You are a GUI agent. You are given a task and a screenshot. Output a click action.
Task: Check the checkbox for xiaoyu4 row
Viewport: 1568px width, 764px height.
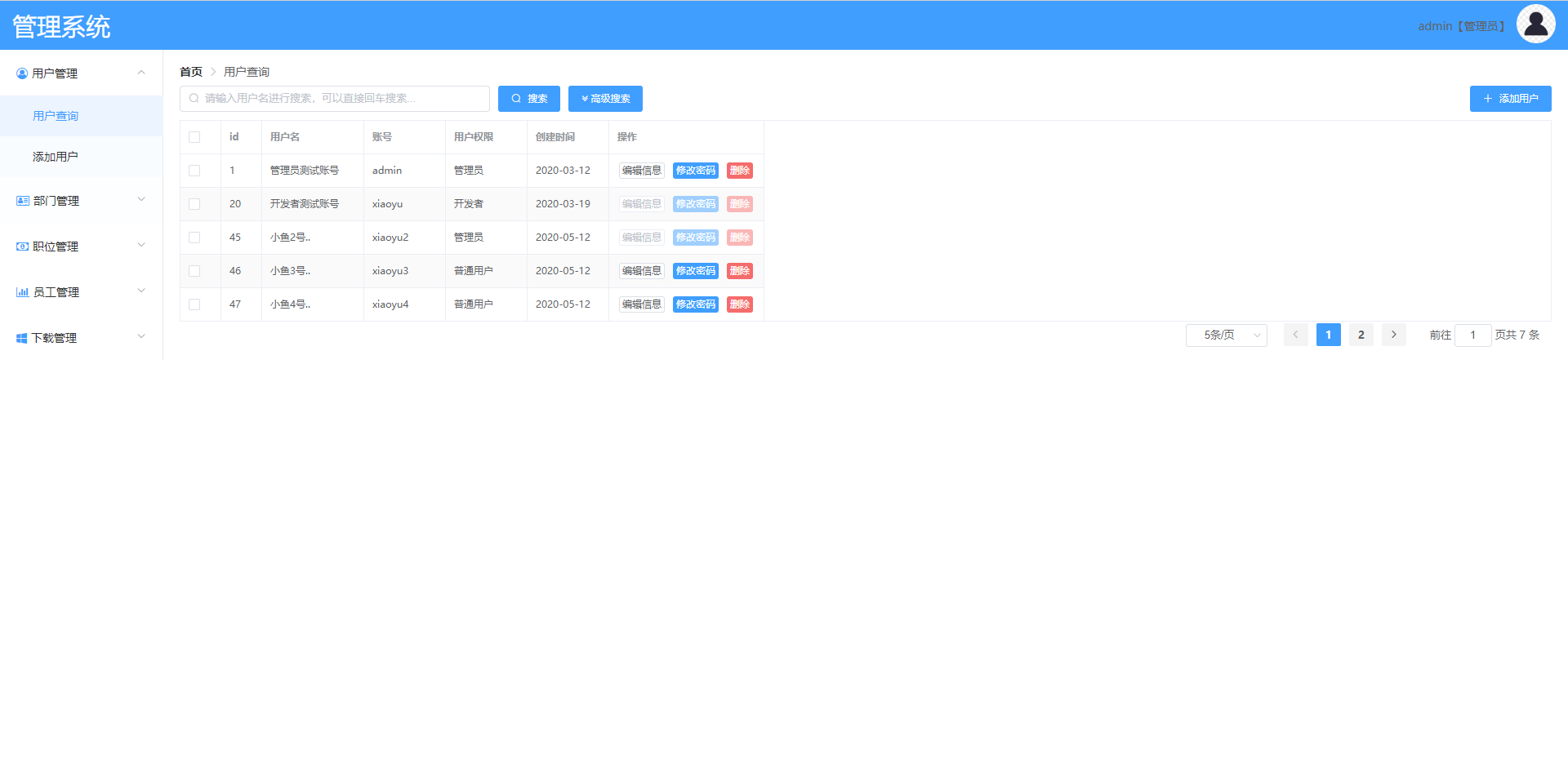(194, 304)
